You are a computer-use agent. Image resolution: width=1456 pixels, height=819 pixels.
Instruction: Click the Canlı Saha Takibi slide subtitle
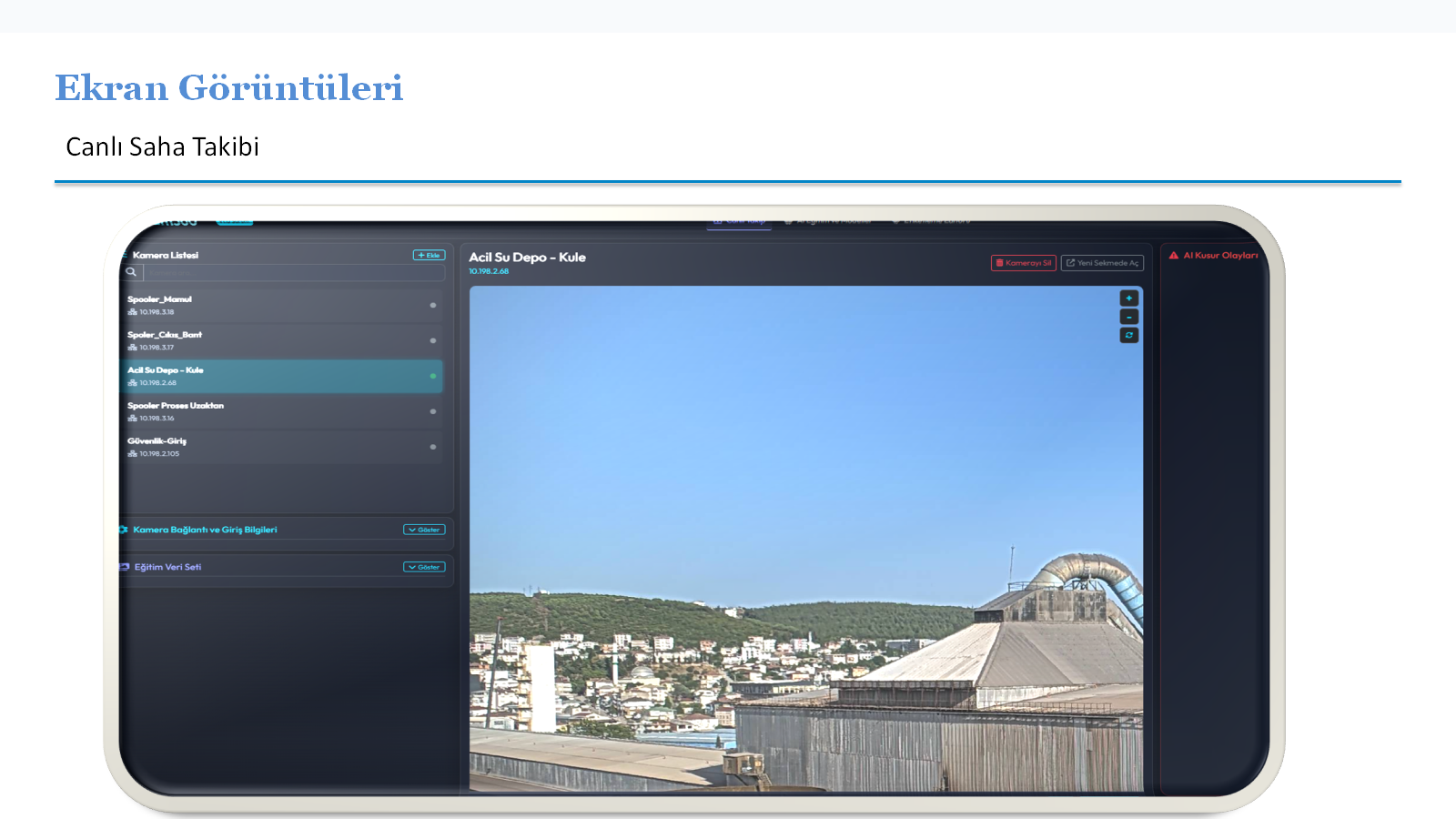coord(163,147)
